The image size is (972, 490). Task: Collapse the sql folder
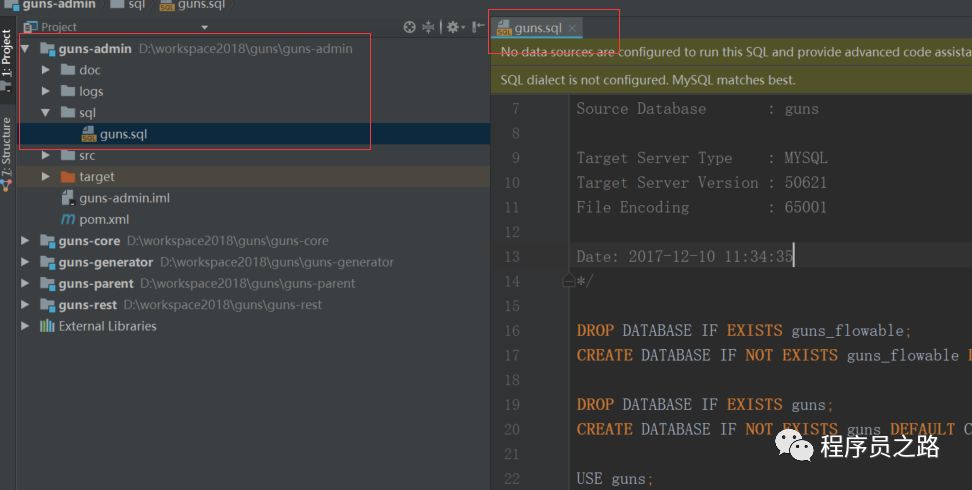[45, 113]
